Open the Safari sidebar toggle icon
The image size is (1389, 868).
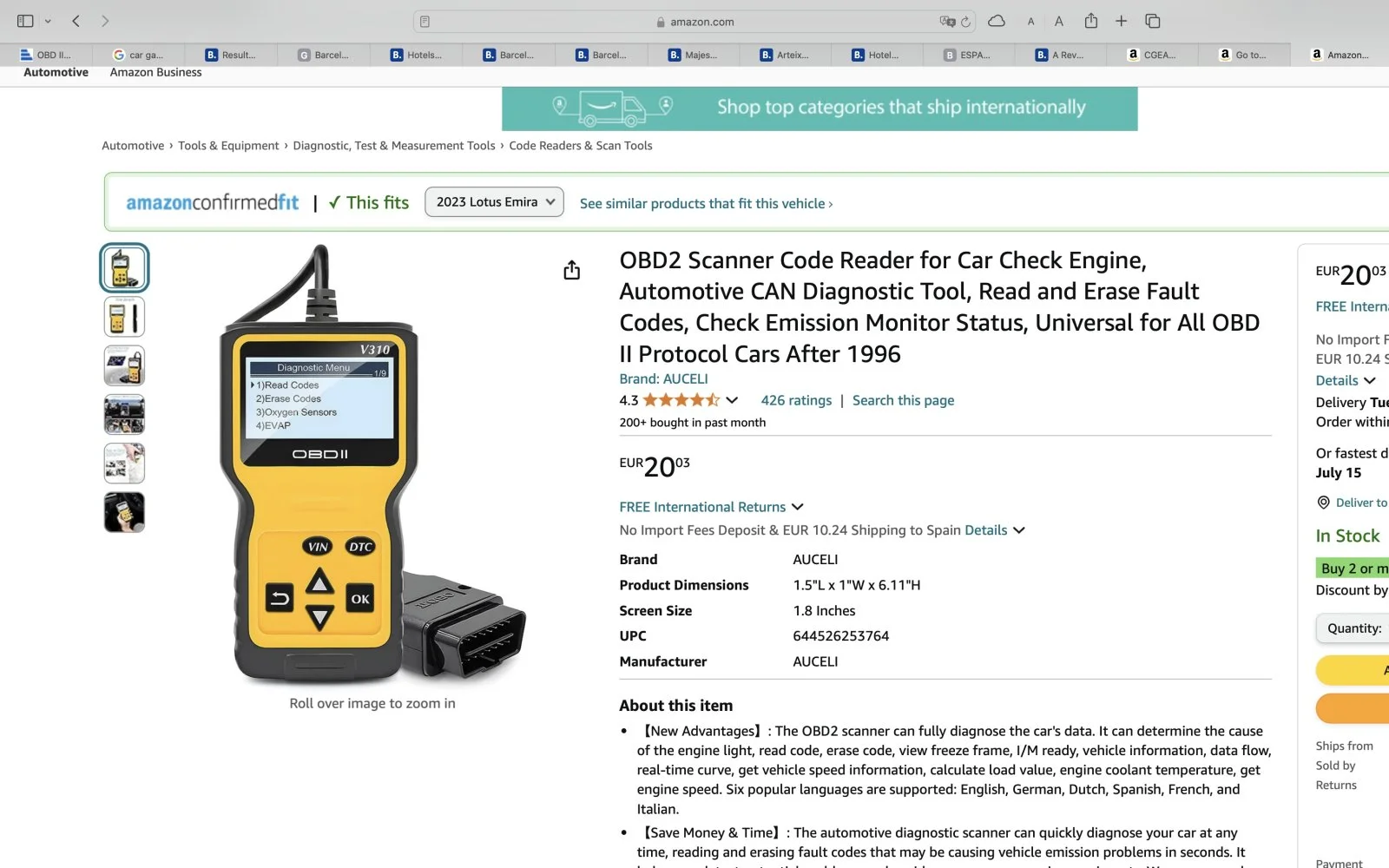tap(25, 21)
